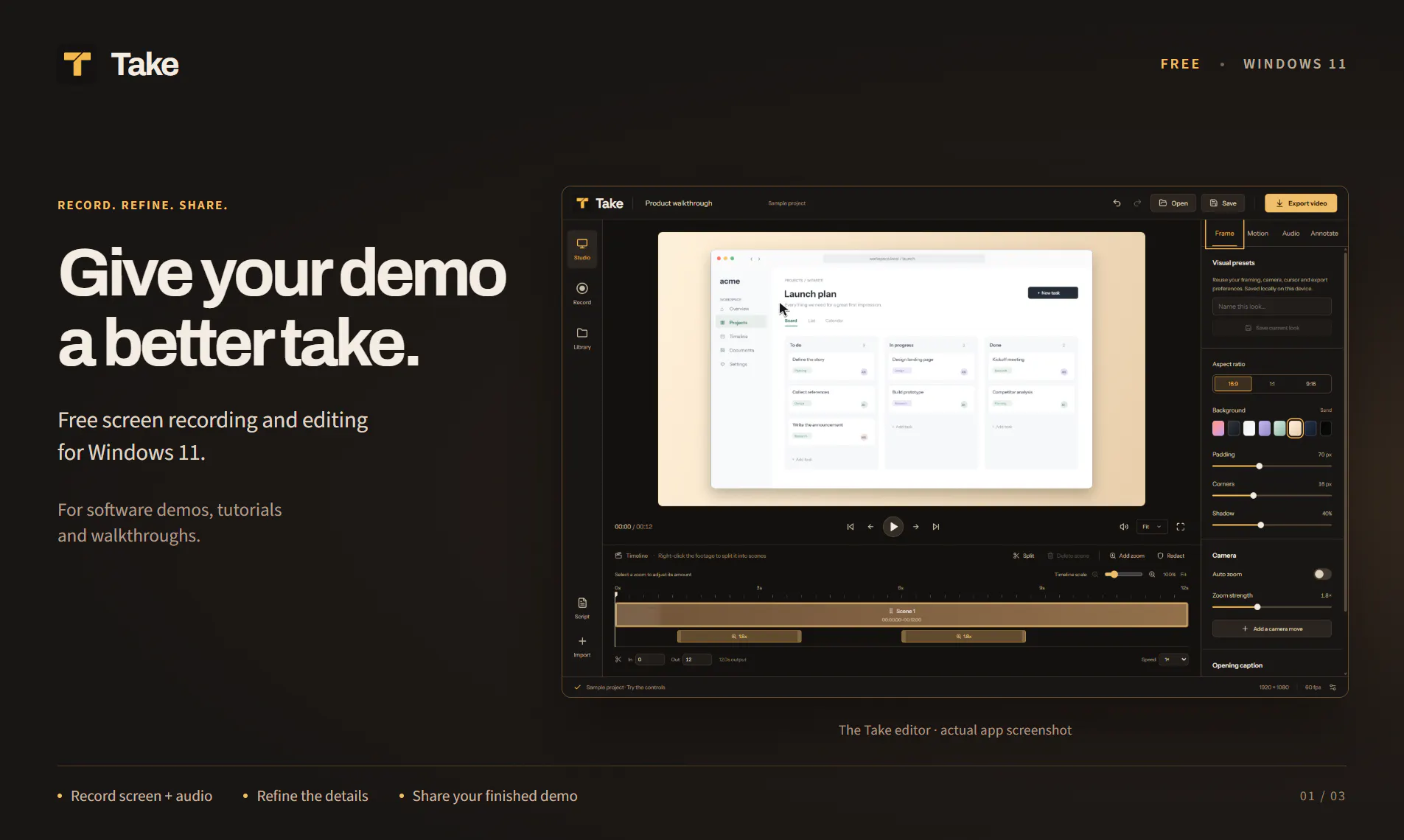Pick the pink background swatch

1218,429
